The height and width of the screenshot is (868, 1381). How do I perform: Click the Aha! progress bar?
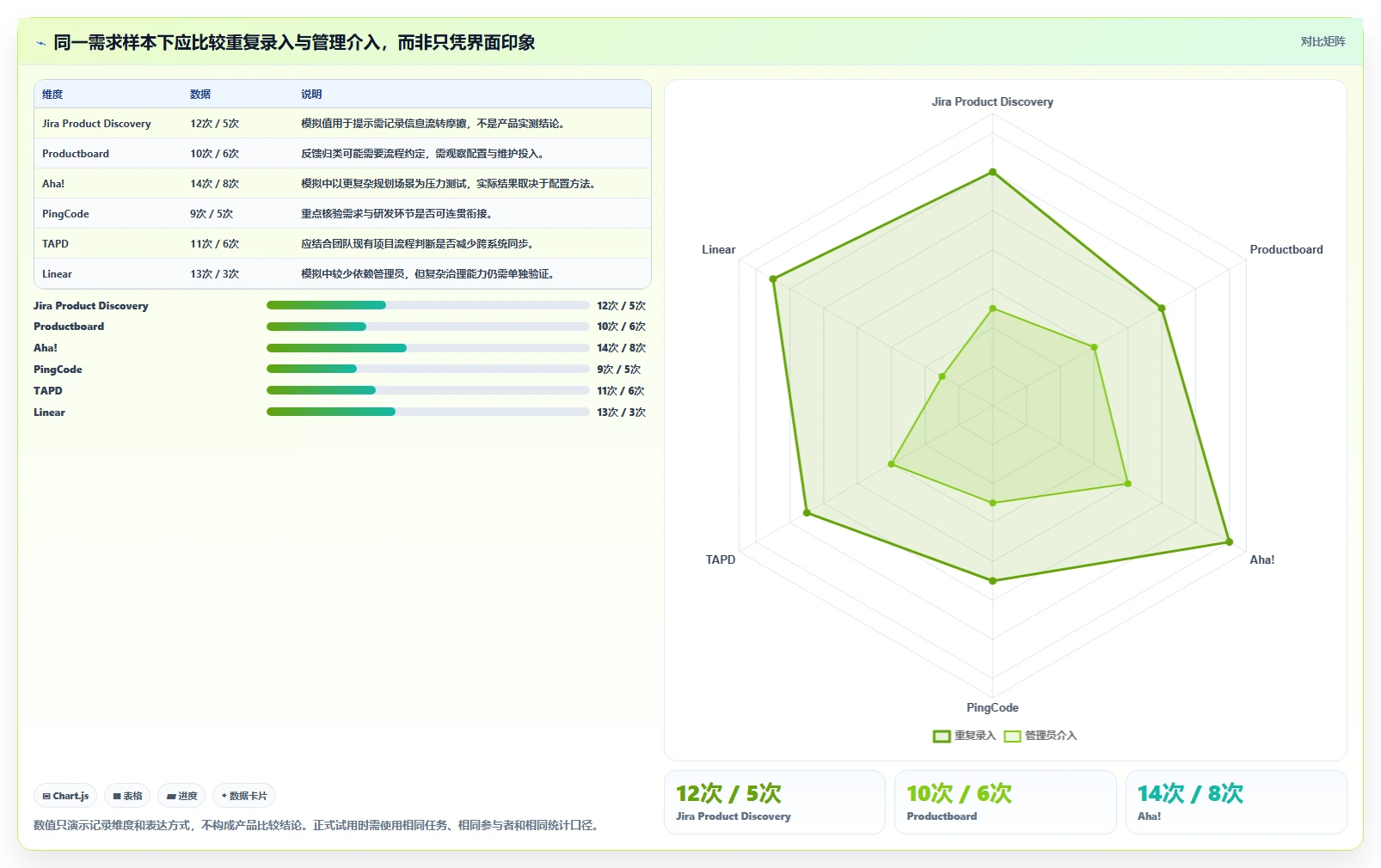pos(428,348)
